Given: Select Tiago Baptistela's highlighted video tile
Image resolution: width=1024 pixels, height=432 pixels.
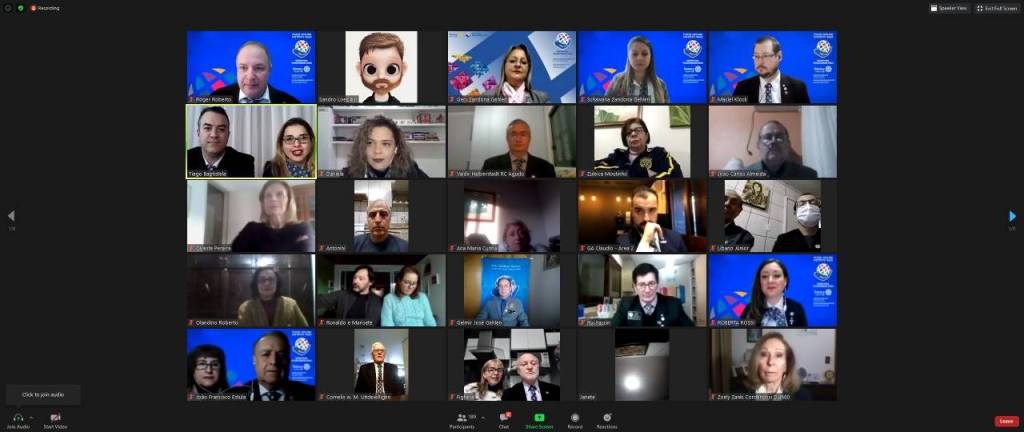Looking at the screenshot, I should coord(251,141).
